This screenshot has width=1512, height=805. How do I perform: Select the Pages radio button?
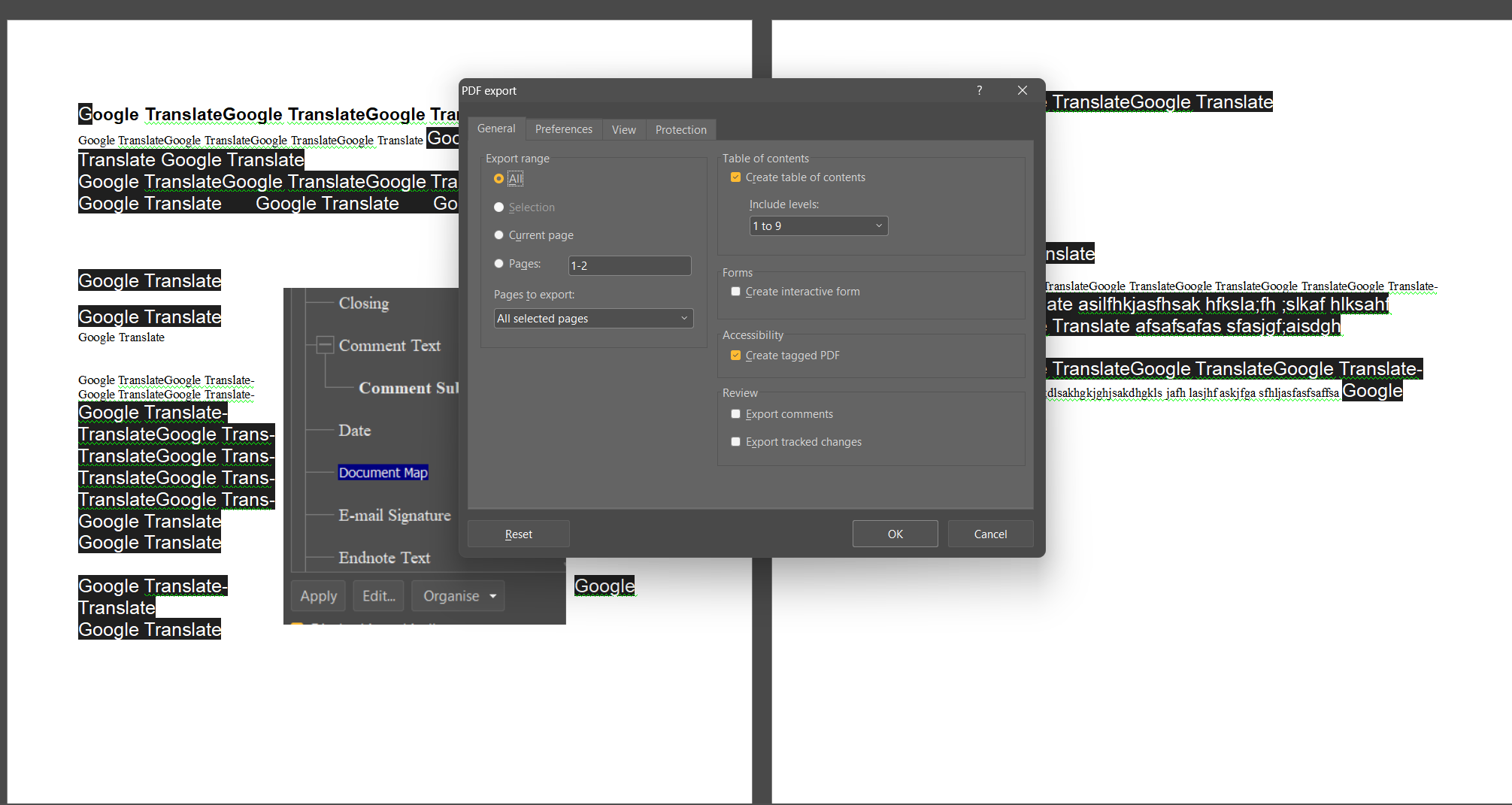click(x=517, y=264)
